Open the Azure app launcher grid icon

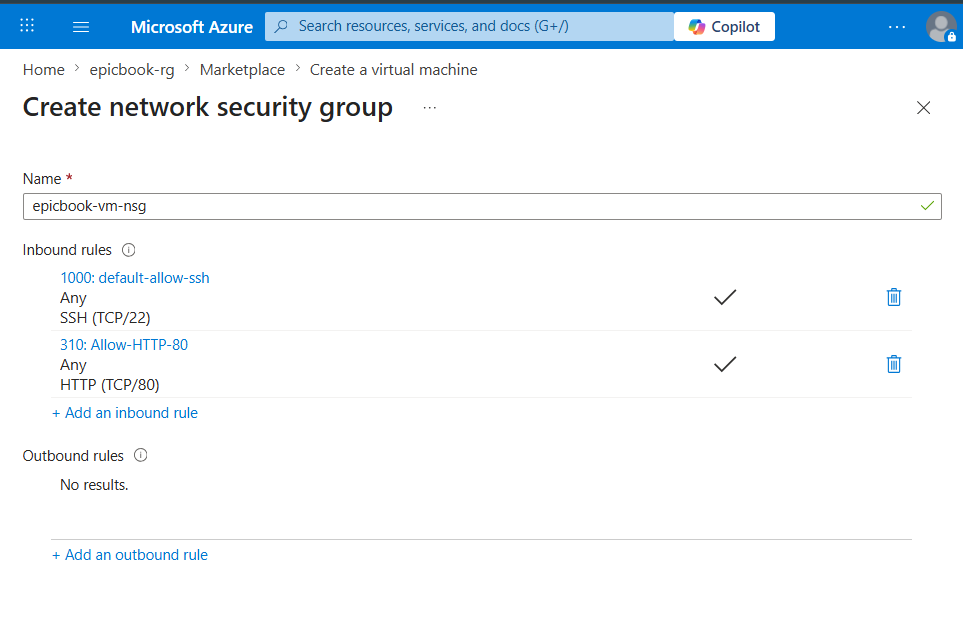point(27,26)
